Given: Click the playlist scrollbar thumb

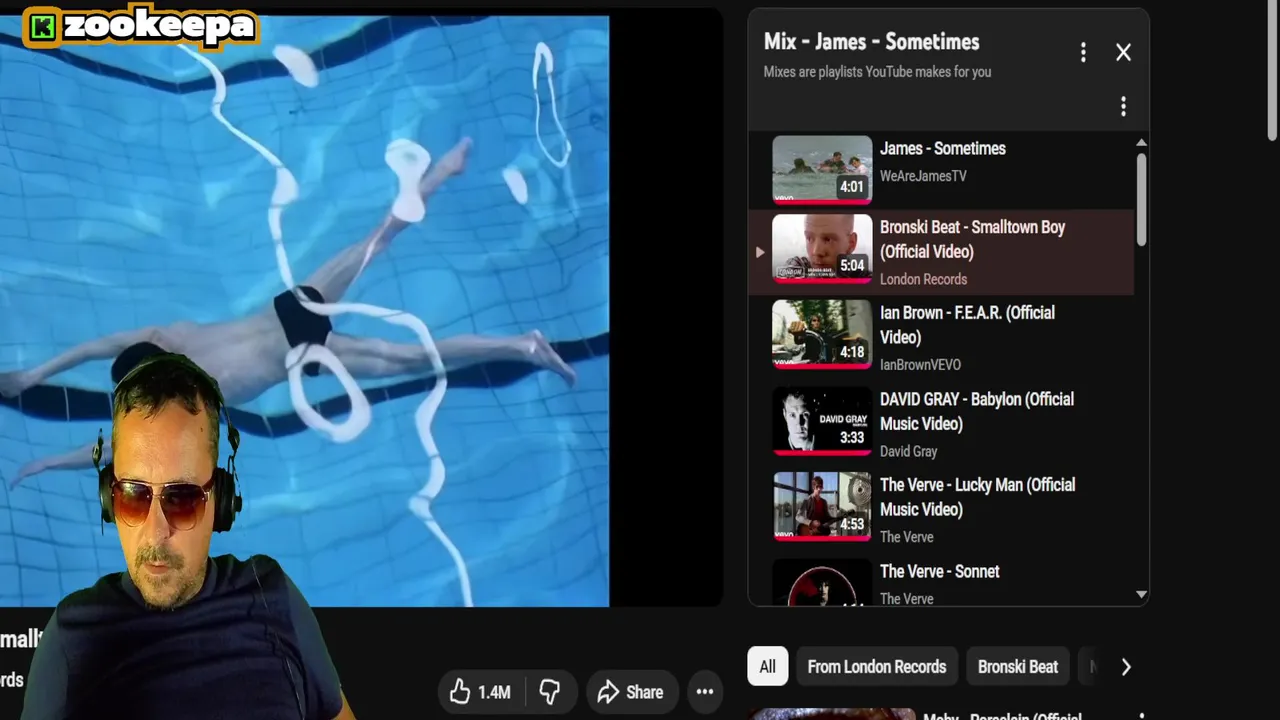Looking at the screenshot, I should point(1141,200).
